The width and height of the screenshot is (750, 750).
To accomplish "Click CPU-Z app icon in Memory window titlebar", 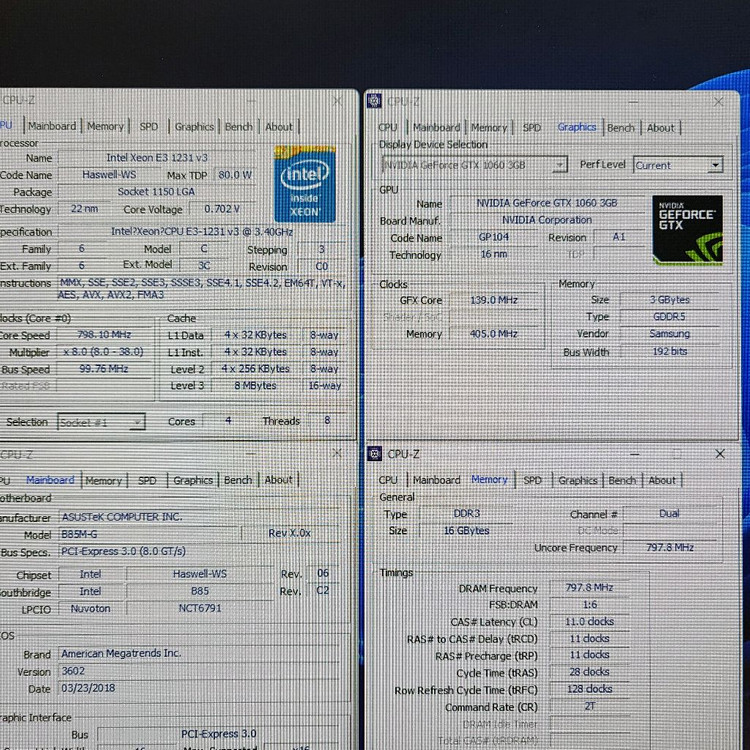I will [x=374, y=453].
